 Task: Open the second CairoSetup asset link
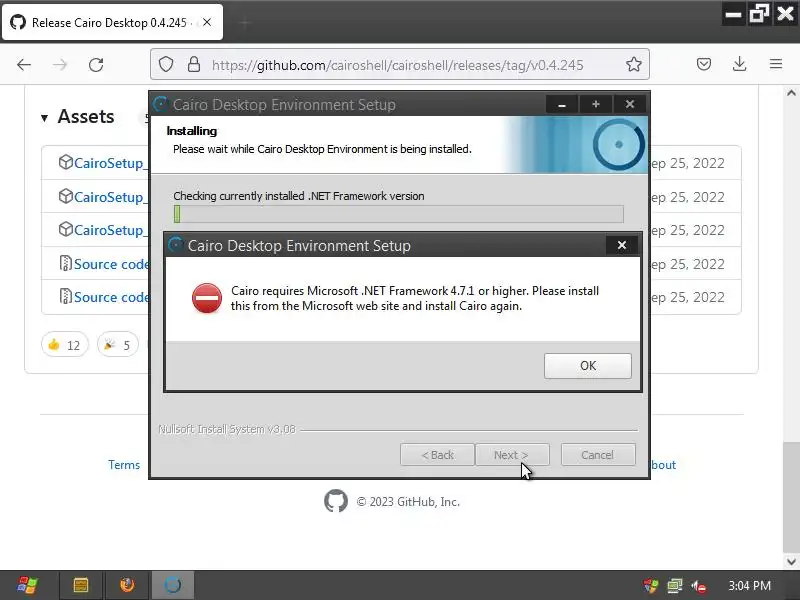pyautogui.click(x=110, y=197)
